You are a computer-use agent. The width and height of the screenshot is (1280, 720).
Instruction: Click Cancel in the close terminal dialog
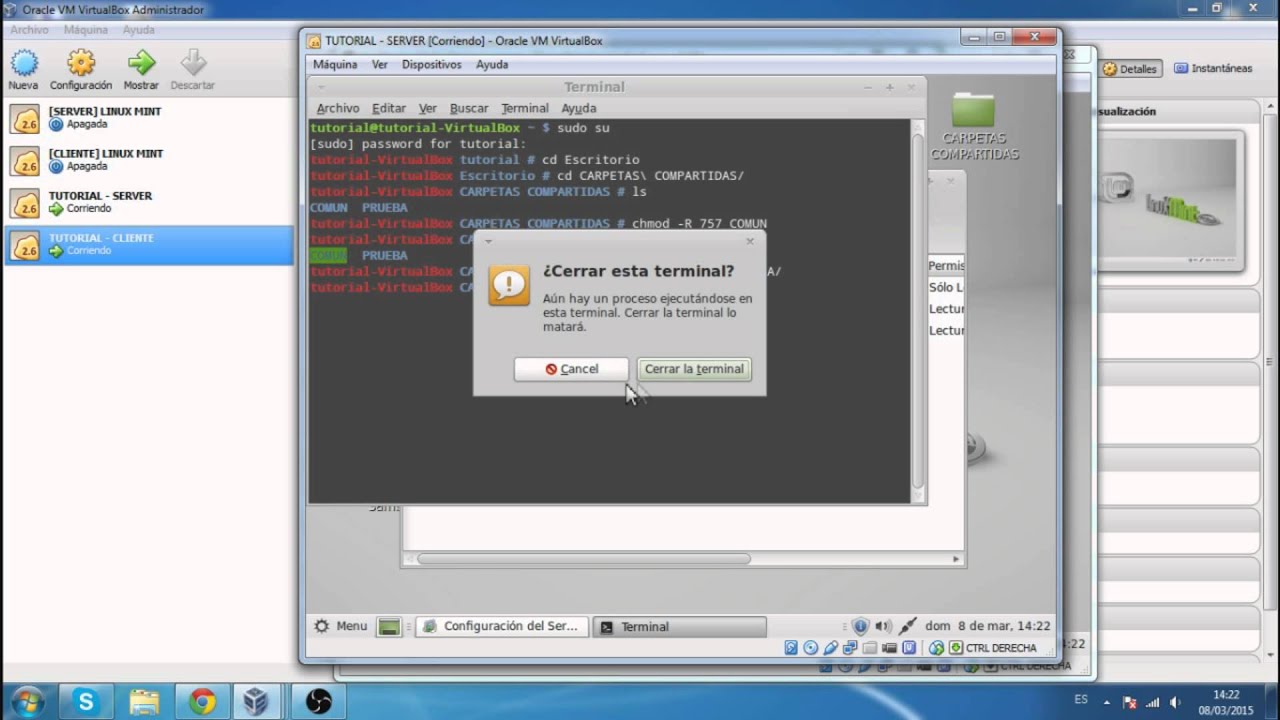point(571,369)
